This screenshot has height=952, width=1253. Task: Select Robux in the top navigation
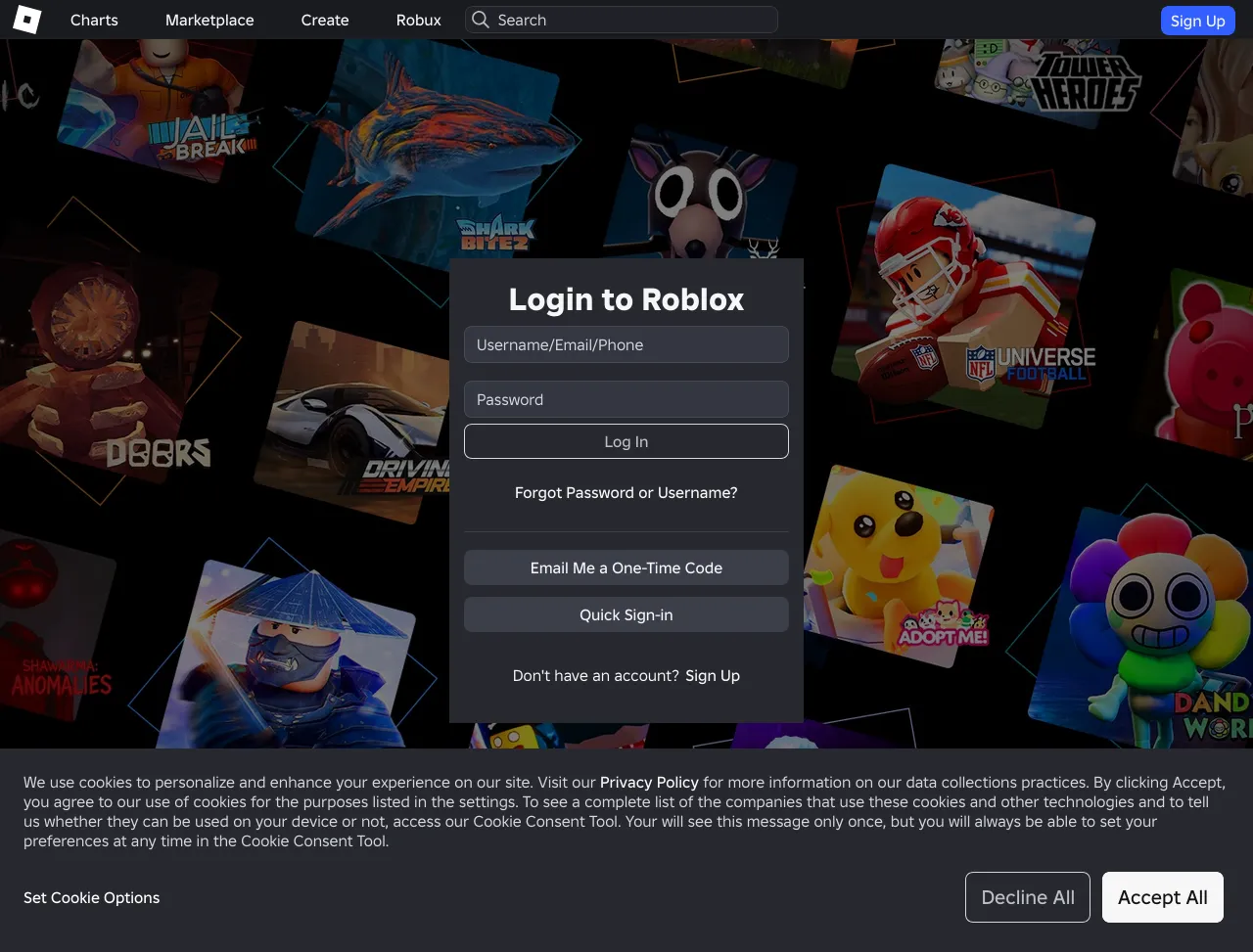[x=419, y=20]
